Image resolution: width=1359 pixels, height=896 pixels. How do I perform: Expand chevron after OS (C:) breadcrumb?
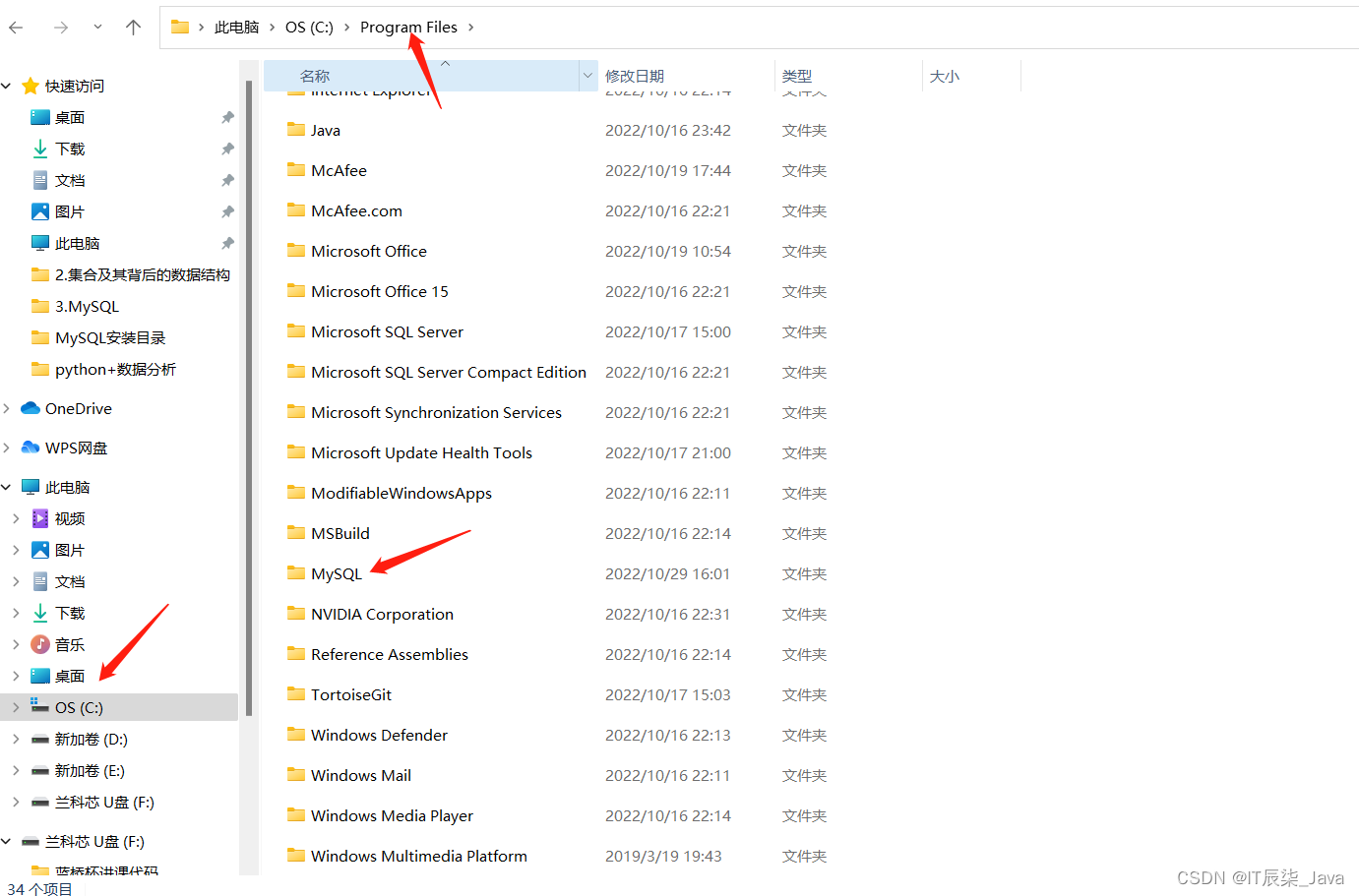[x=346, y=28]
